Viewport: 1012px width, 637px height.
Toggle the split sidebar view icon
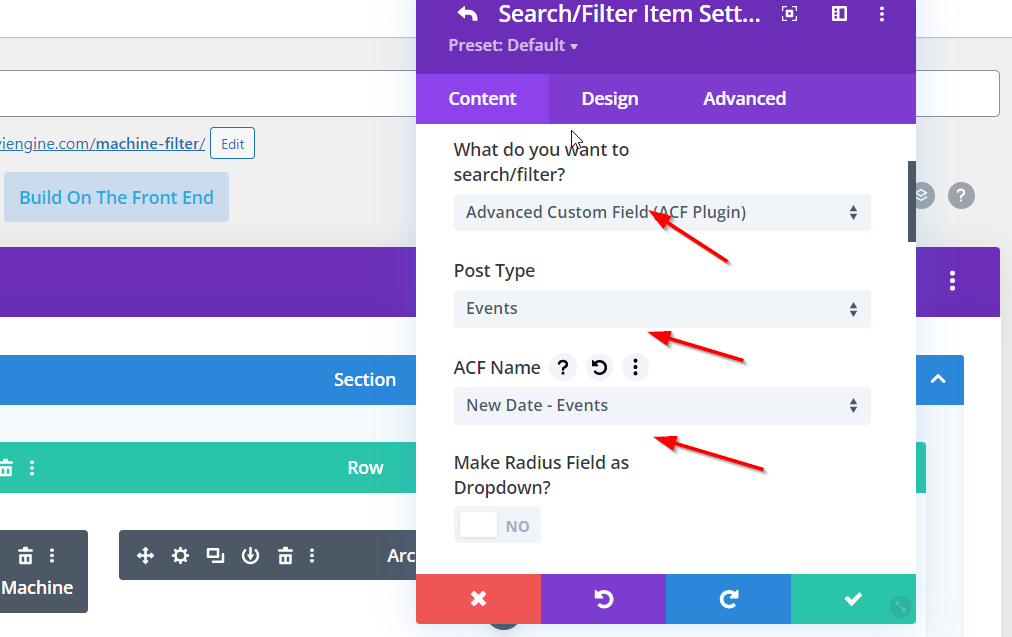839,14
